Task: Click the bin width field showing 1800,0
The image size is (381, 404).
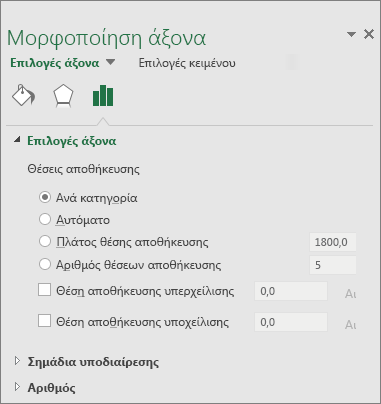Action: [333, 242]
